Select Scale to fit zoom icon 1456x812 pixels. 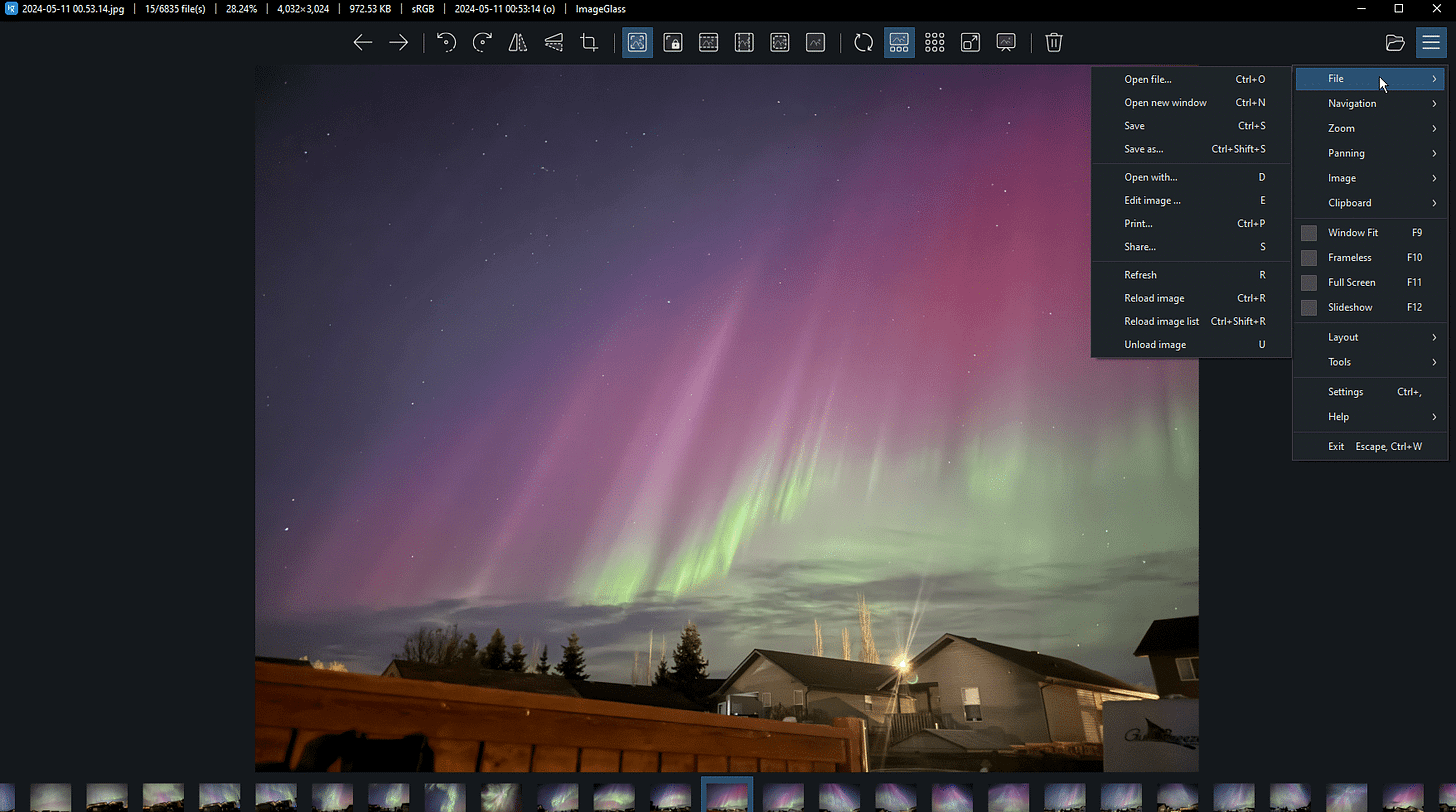click(780, 42)
